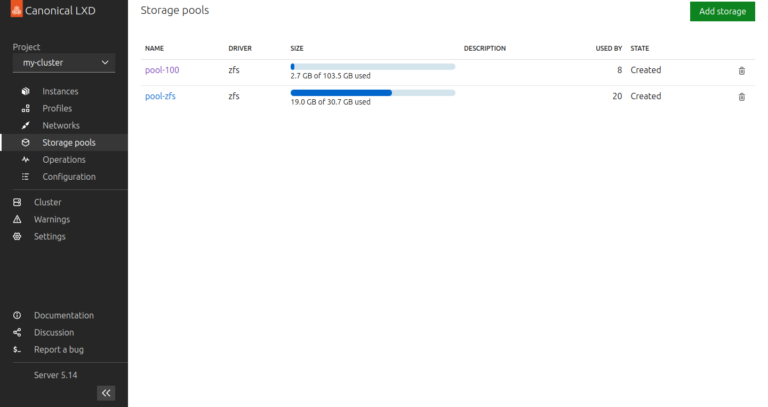Click the Profiles sidebar icon
Viewport: 768px width, 407px height.
25,108
